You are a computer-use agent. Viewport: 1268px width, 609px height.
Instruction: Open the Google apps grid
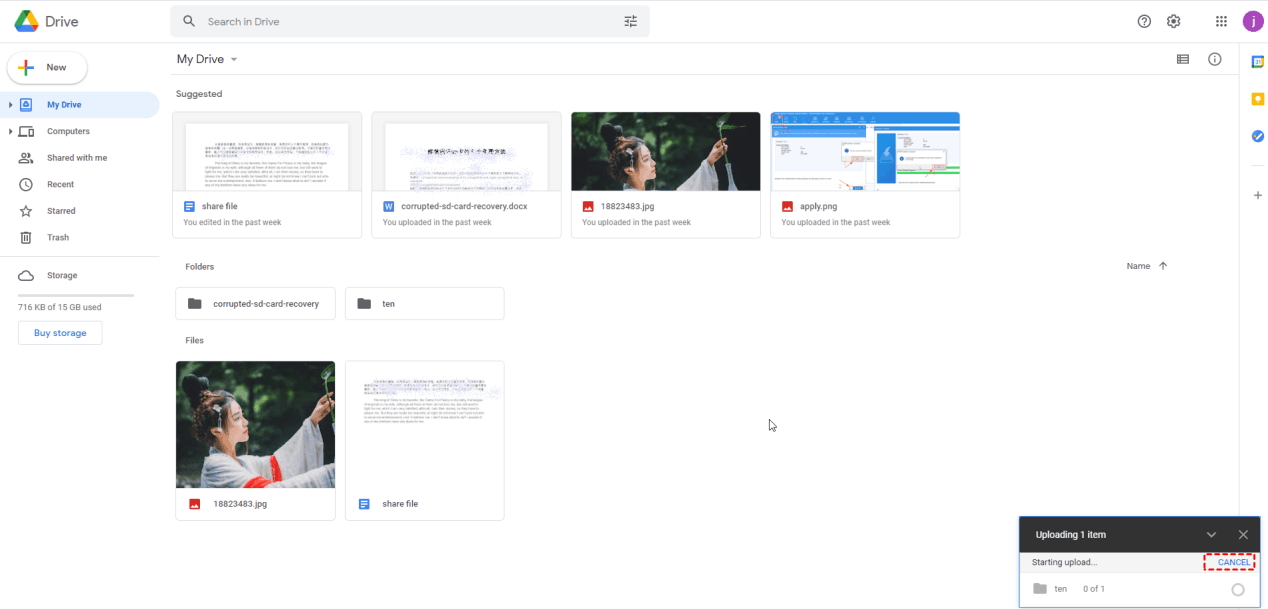(1221, 21)
